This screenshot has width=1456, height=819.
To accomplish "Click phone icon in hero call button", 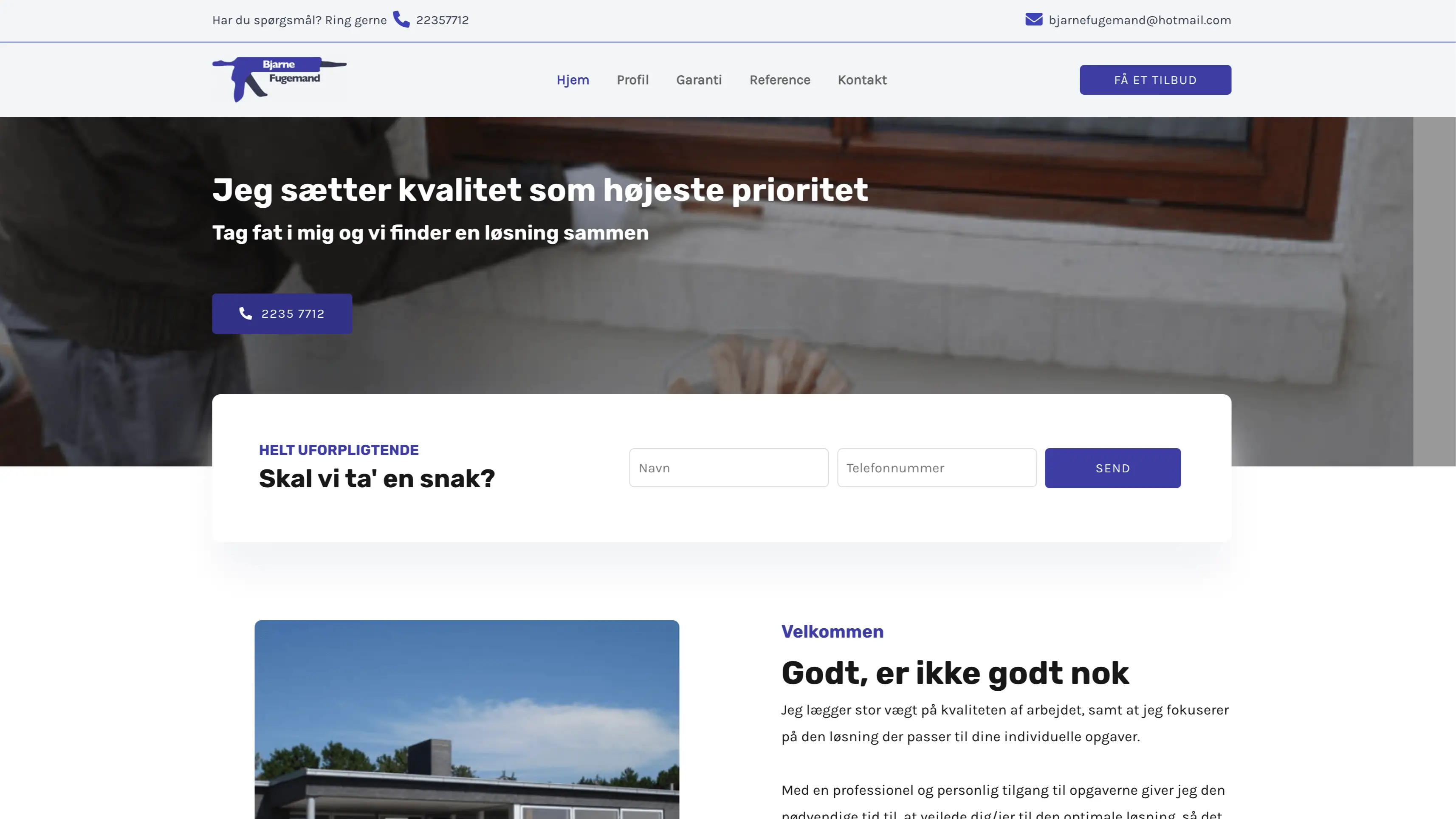I will (x=245, y=313).
